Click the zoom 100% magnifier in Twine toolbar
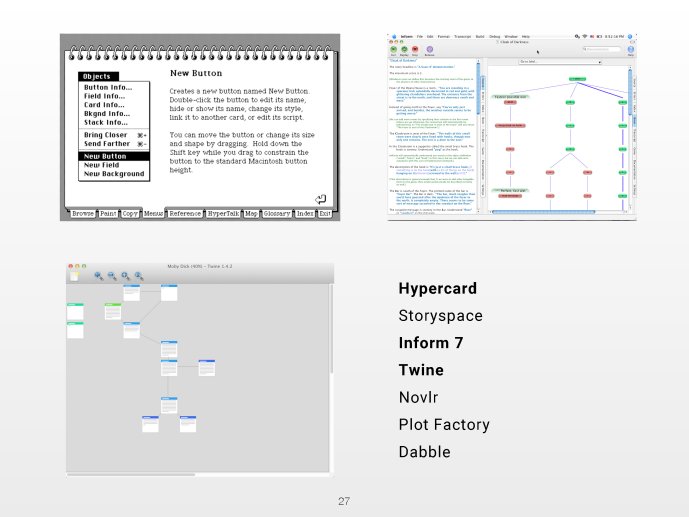Screen dimensions: 689x517 tap(139, 276)
